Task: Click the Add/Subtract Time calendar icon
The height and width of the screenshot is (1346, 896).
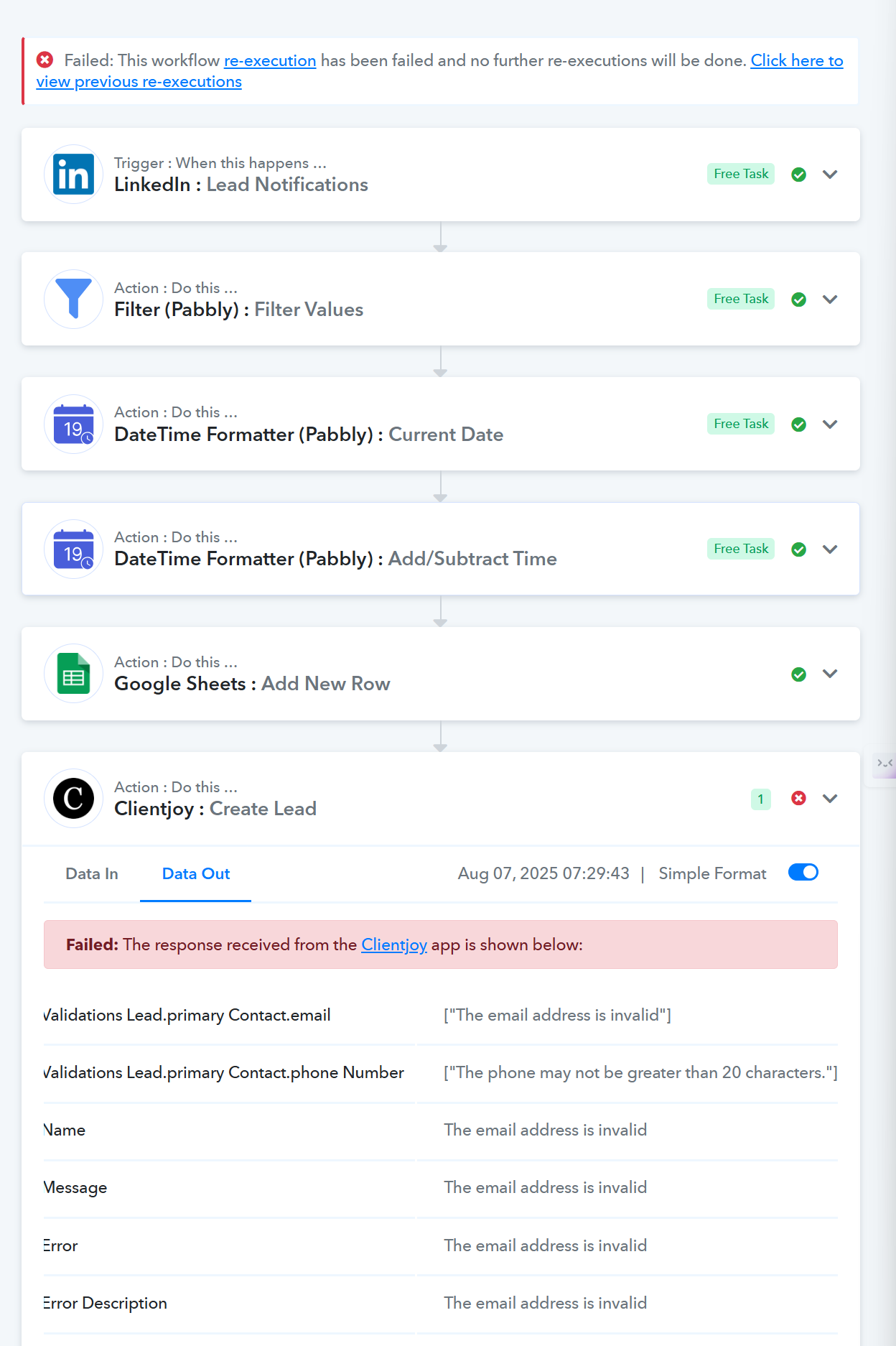Action: 73,549
